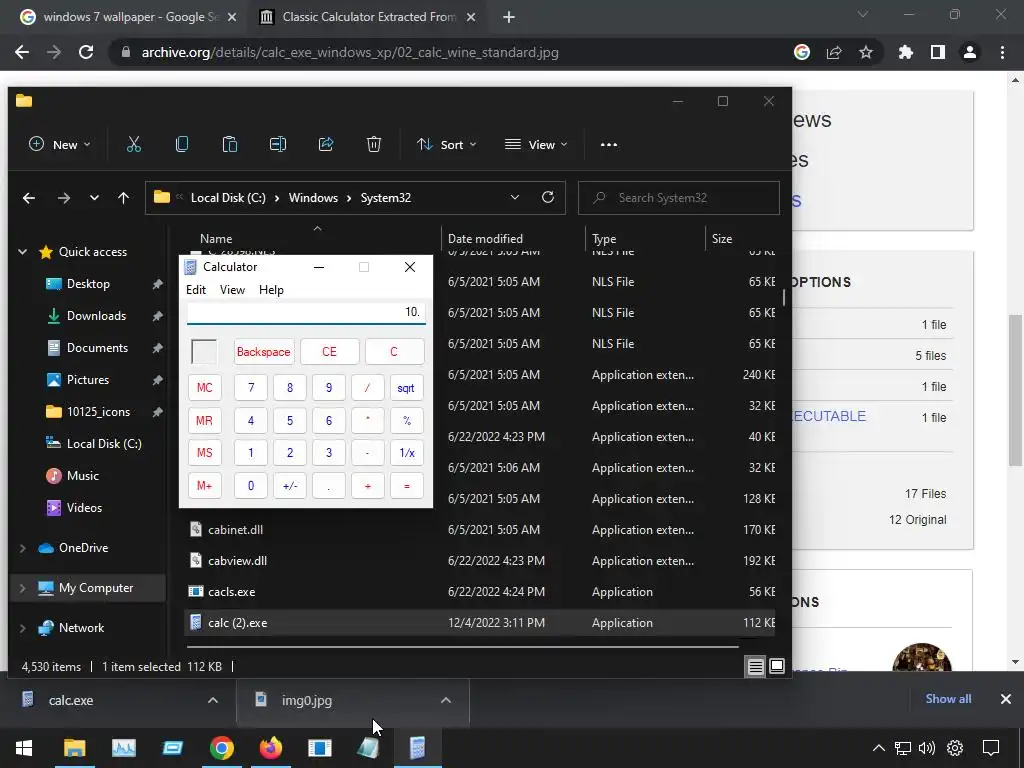1024x768 pixels.
Task: Click the Cut scissors icon in File Explorer
Action: (133, 144)
